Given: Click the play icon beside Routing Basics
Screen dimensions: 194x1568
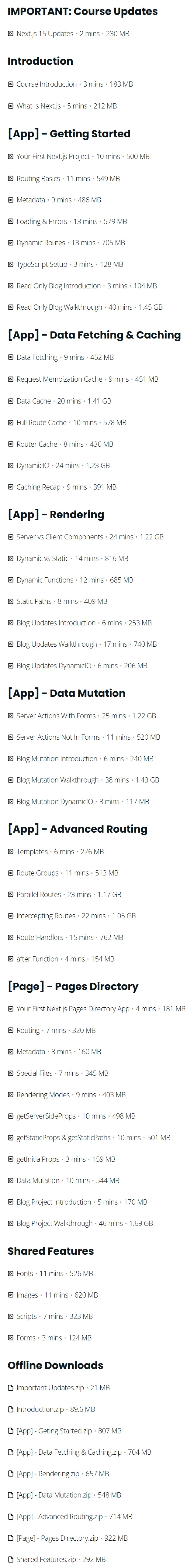Looking at the screenshot, I should point(10,178).
